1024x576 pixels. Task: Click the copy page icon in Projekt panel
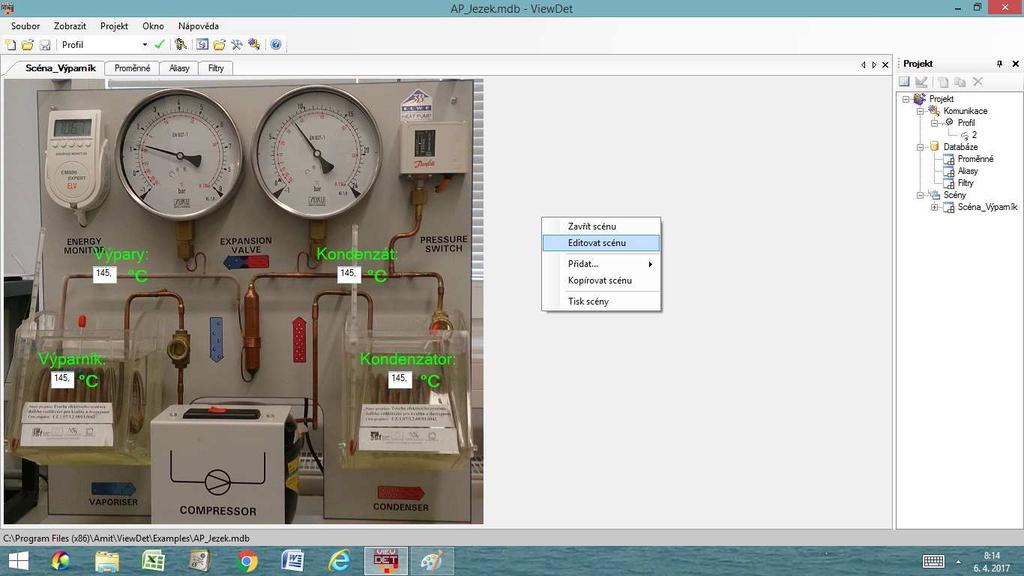click(x=943, y=82)
